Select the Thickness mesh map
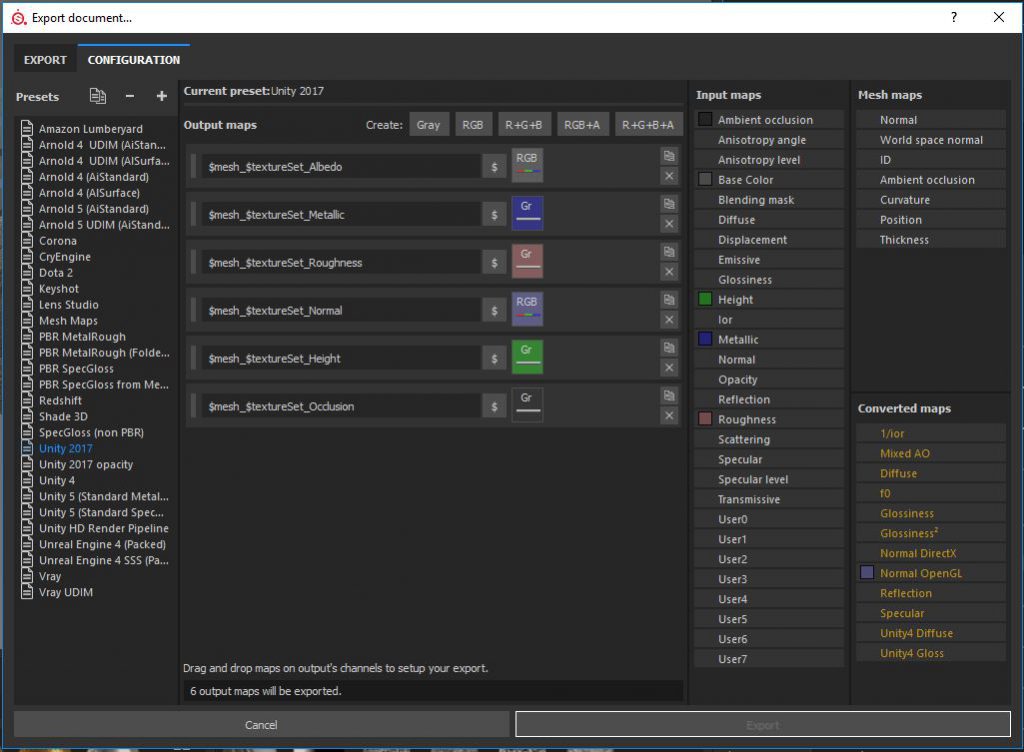This screenshot has height=752, width=1024. point(931,240)
